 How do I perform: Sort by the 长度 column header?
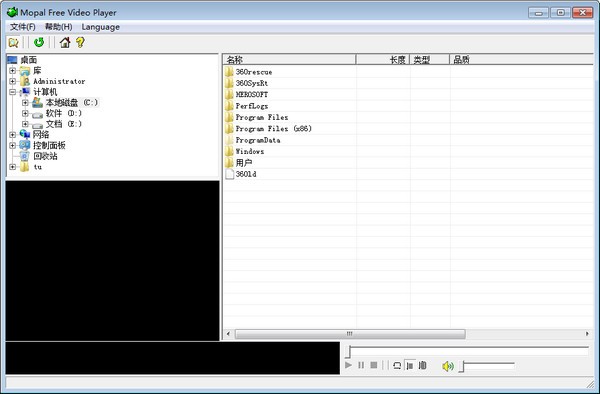click(x=383, y=60)
